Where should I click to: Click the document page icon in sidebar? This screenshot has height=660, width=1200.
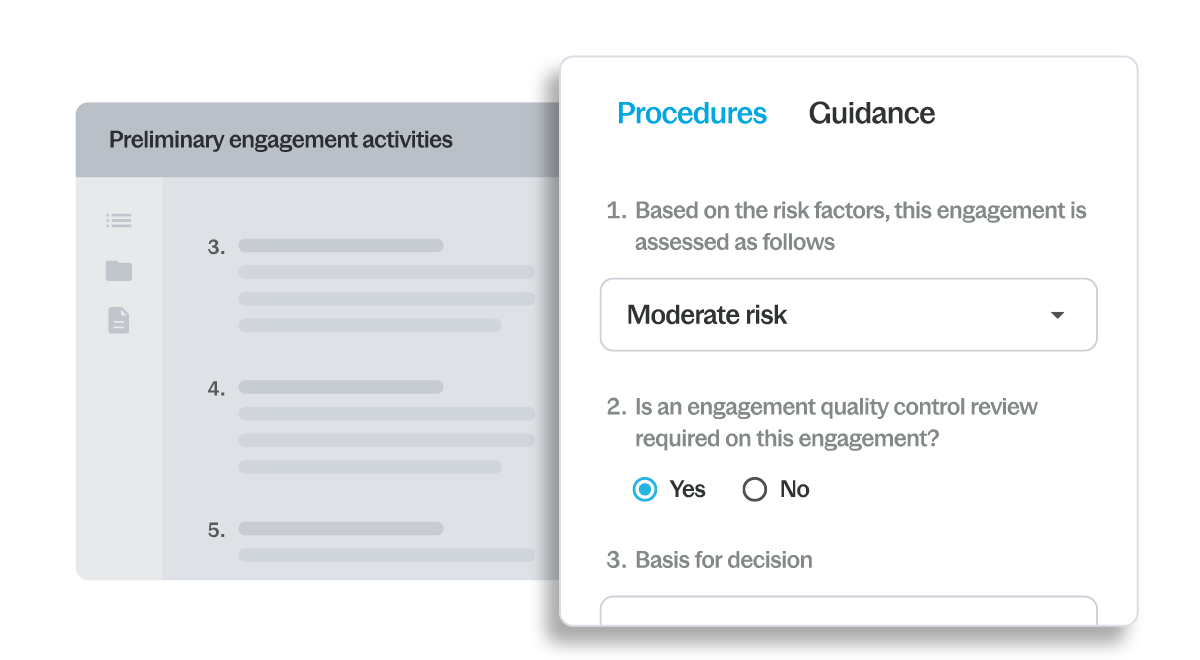pos(119,321)
